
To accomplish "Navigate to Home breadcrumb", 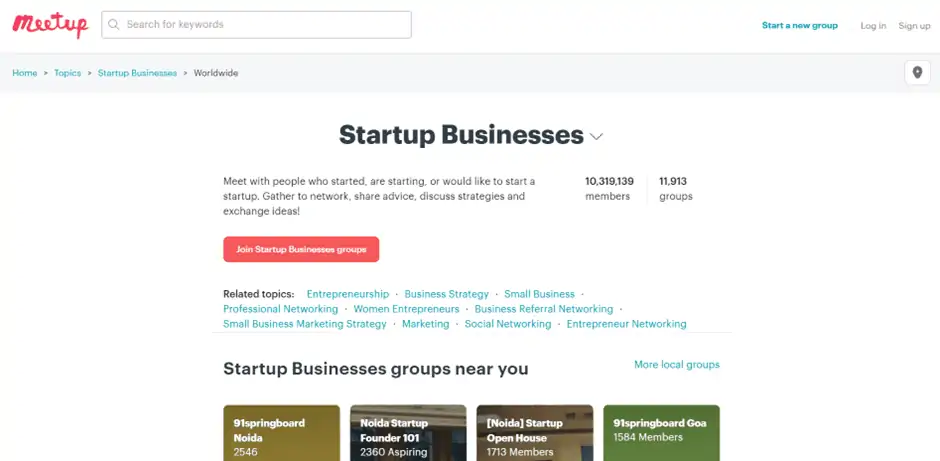I will (25, 73).
